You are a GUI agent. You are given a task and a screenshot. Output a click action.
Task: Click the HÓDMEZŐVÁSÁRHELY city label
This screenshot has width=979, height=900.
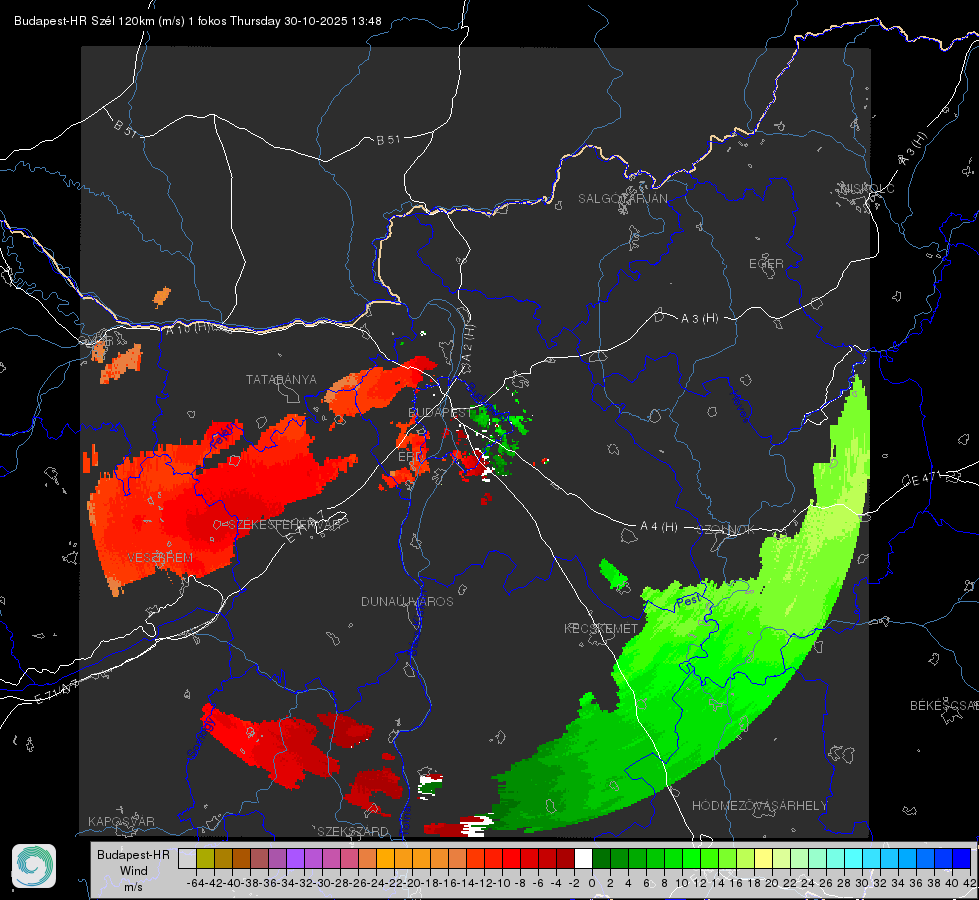[x=759, y=806]
